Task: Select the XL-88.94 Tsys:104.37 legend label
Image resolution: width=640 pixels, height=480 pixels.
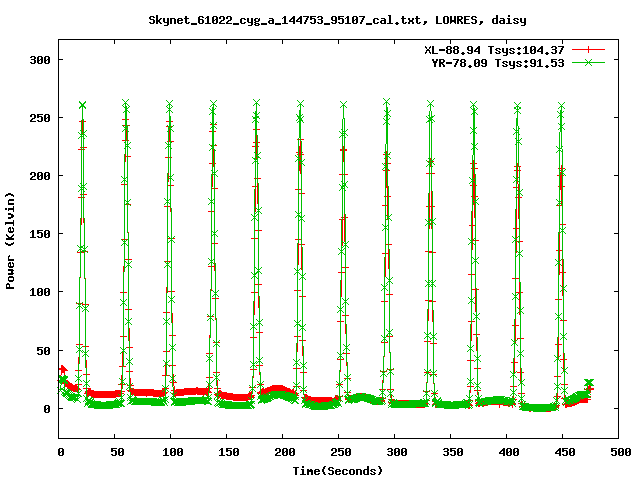Action: point(504,49)
